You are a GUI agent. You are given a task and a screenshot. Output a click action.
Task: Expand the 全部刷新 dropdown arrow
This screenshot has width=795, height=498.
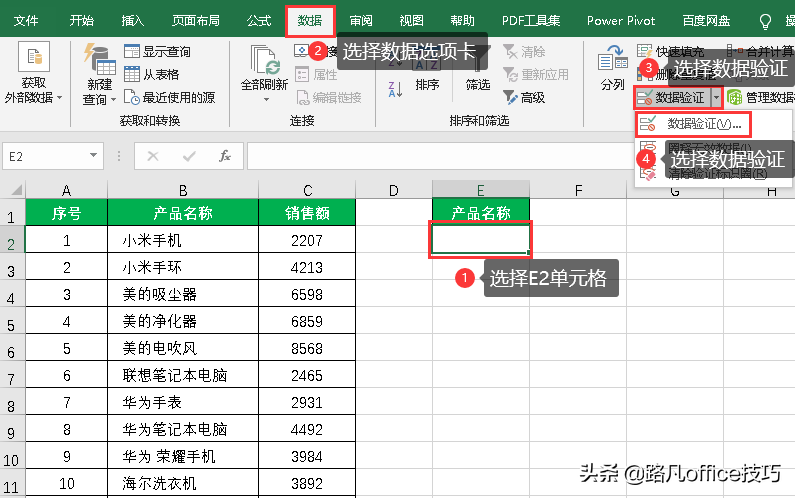(x=266, y=100)
